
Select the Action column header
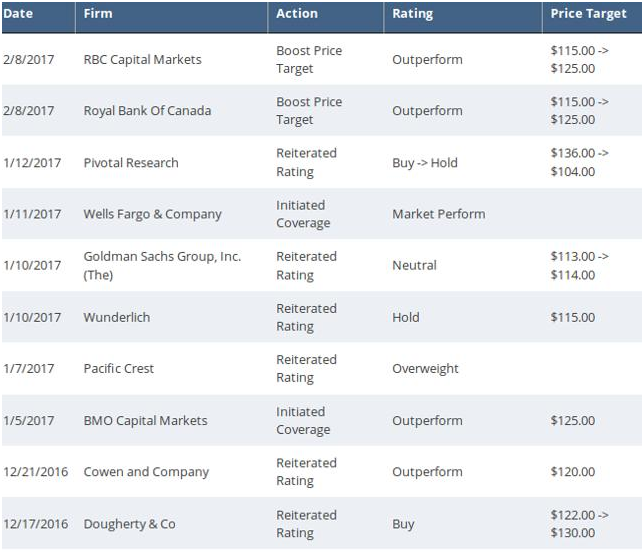pyautogui.click(x=297, y=14)
